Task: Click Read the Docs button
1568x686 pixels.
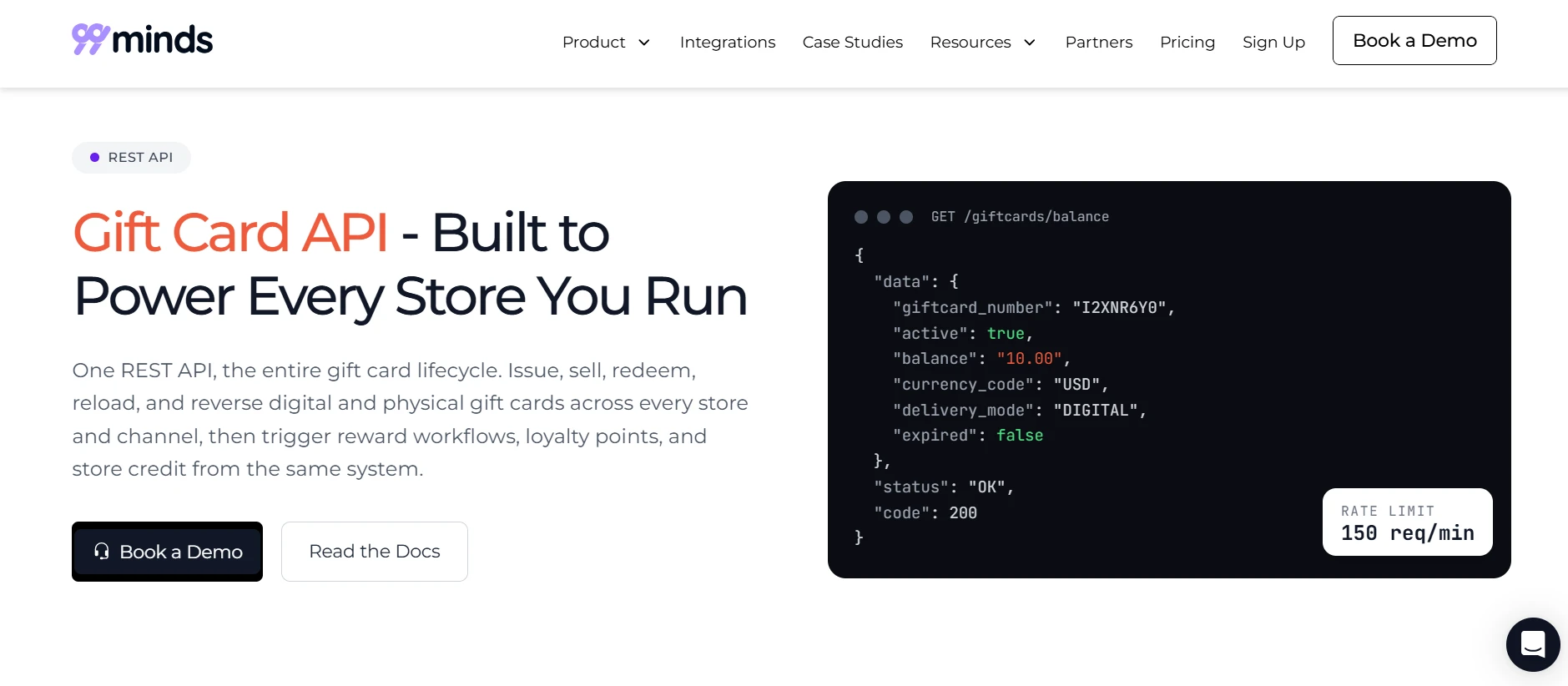Action: click(x=375, y=552)
